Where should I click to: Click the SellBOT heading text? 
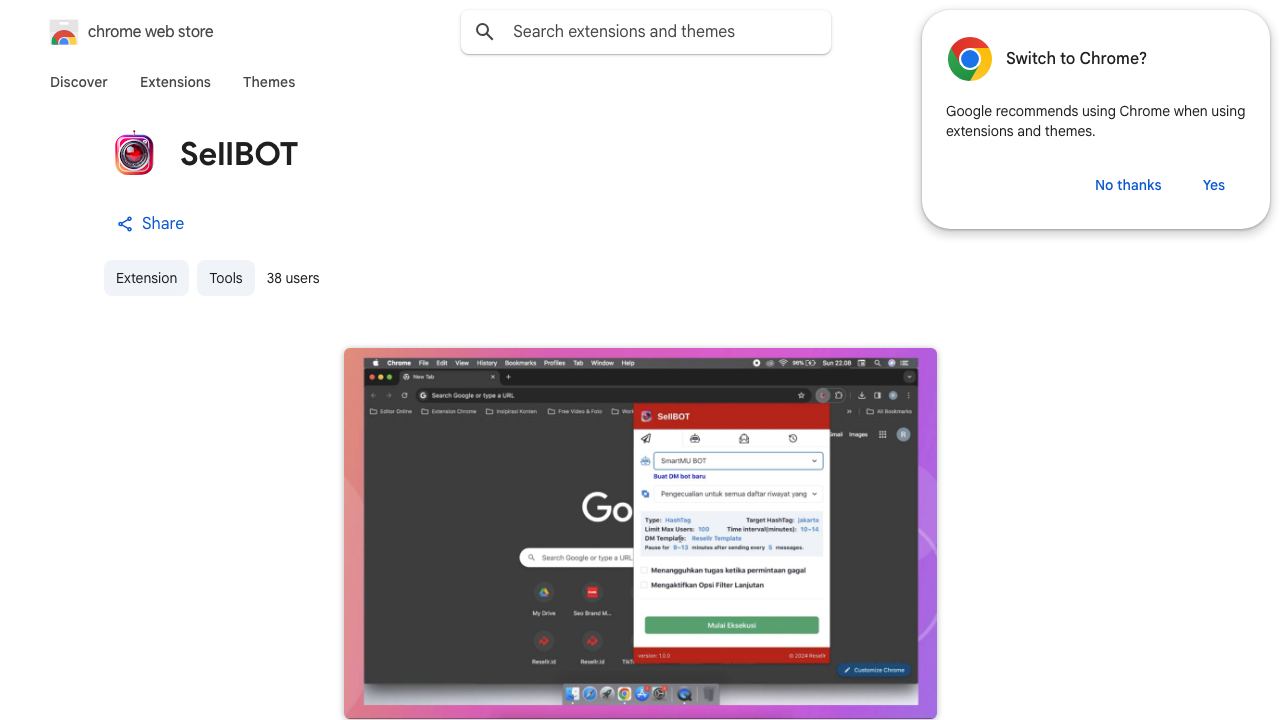coord(239,154)
